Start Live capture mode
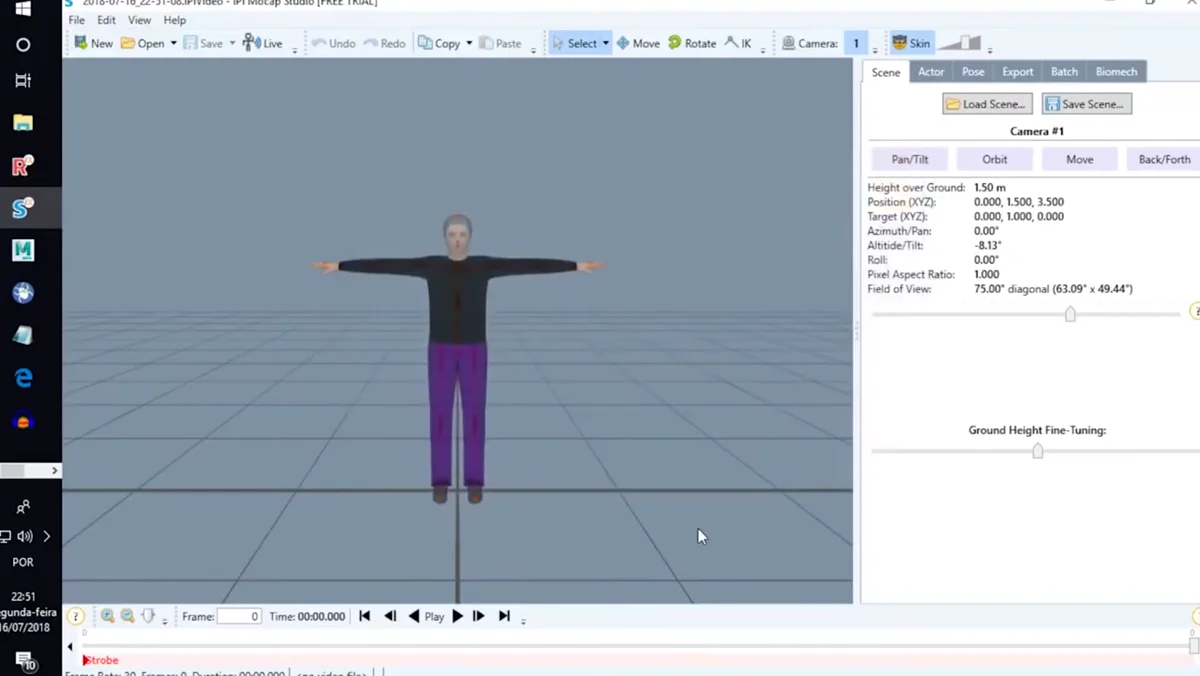1200x676 pixels. point(263,43)
